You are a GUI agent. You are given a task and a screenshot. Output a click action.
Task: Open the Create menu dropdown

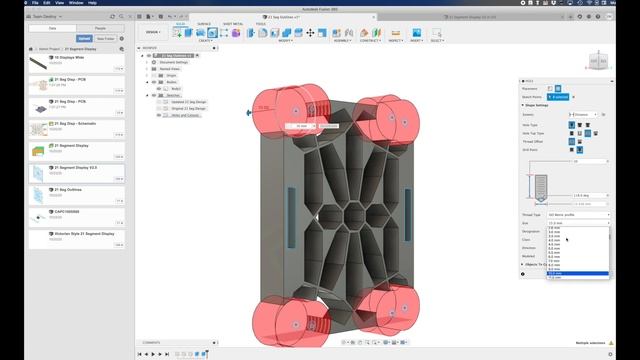205,41
